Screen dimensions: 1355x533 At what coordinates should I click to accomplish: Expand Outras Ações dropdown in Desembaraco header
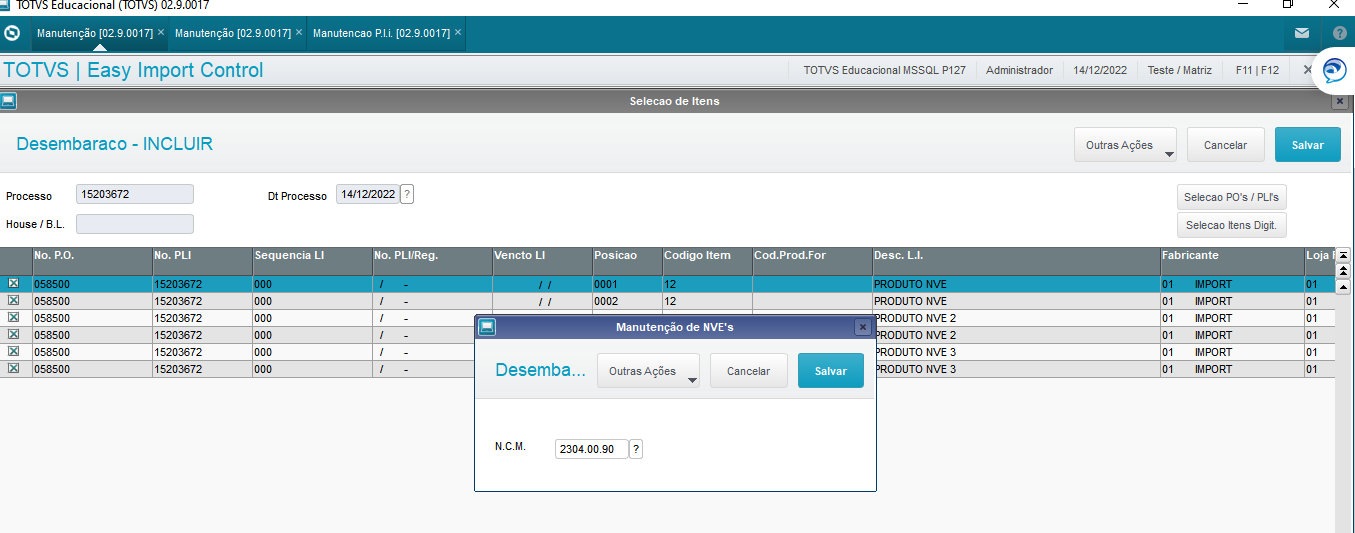pos(1125,145)
